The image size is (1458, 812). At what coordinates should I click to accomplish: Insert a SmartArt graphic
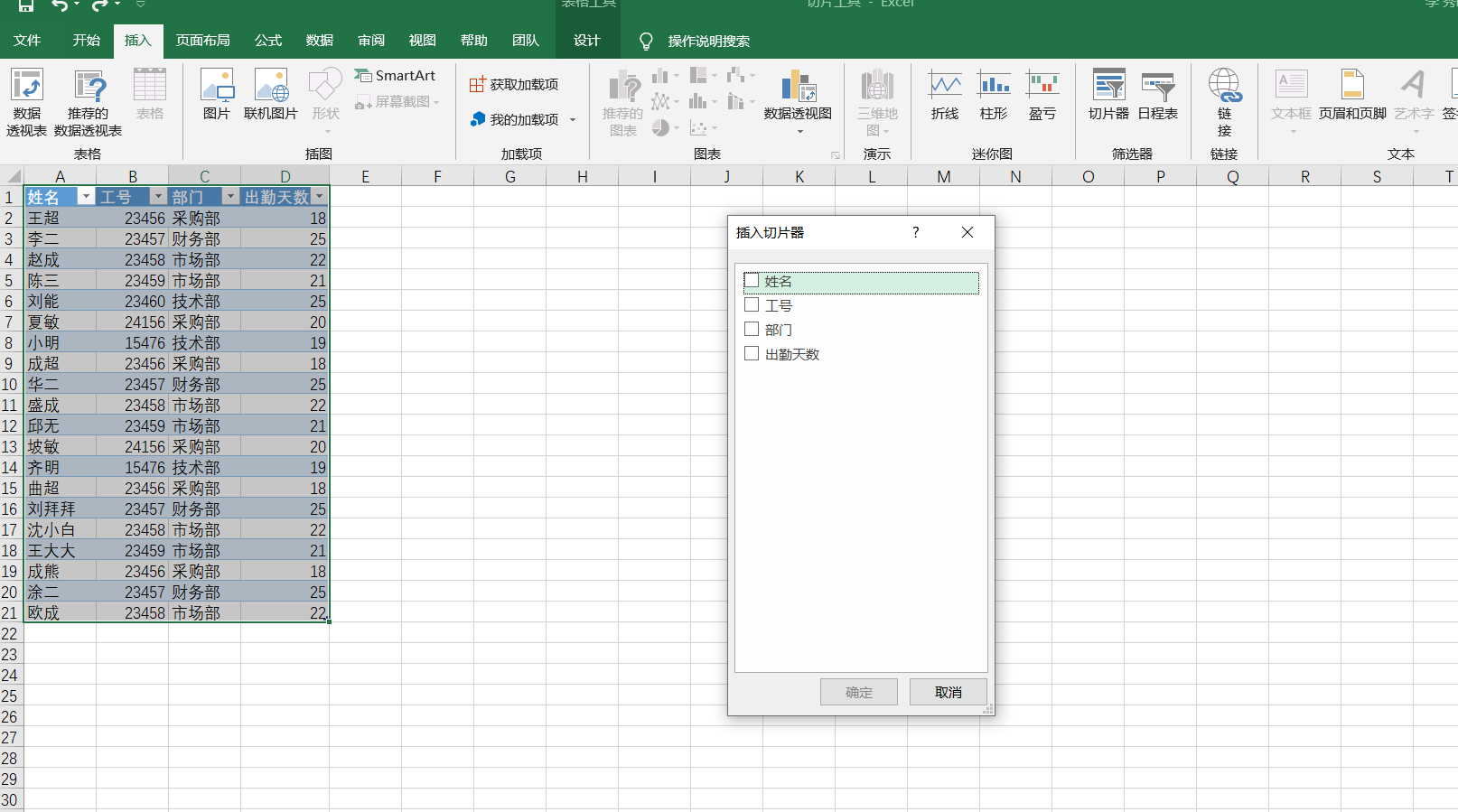point(395,76)
